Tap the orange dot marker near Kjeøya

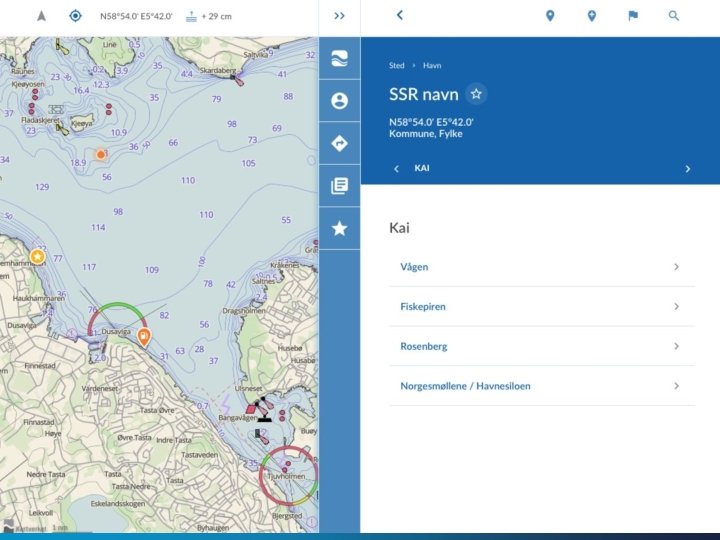101,155
